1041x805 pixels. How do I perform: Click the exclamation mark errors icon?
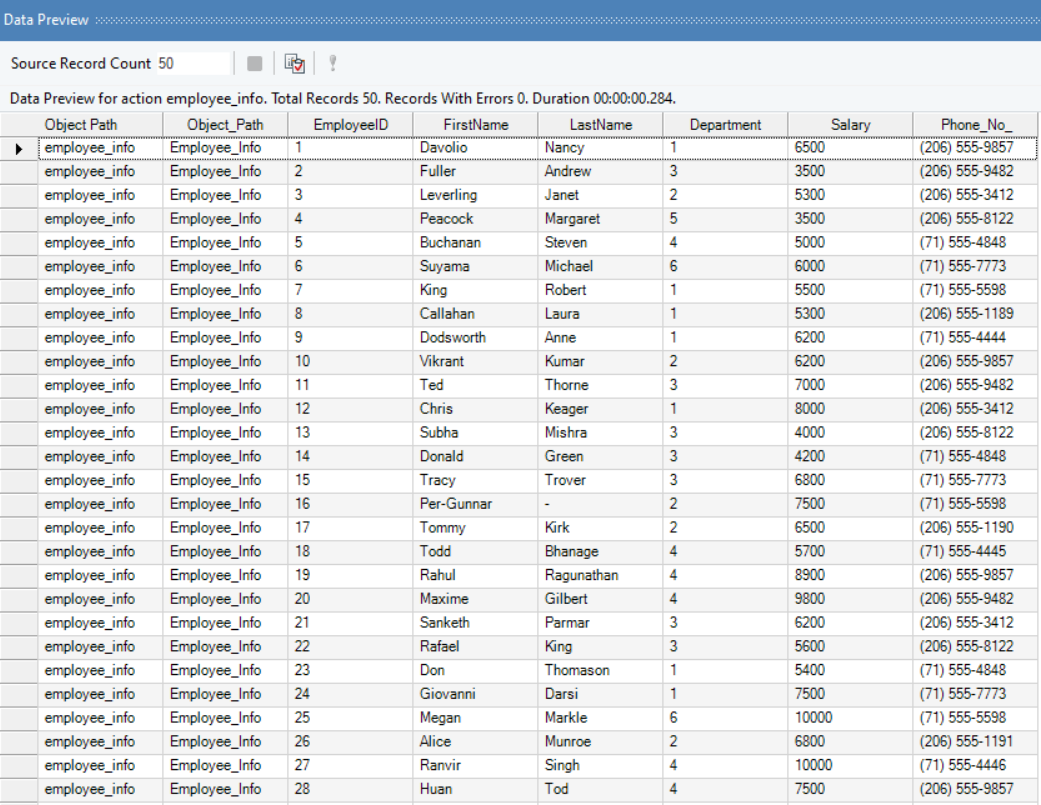coord(332,64)
